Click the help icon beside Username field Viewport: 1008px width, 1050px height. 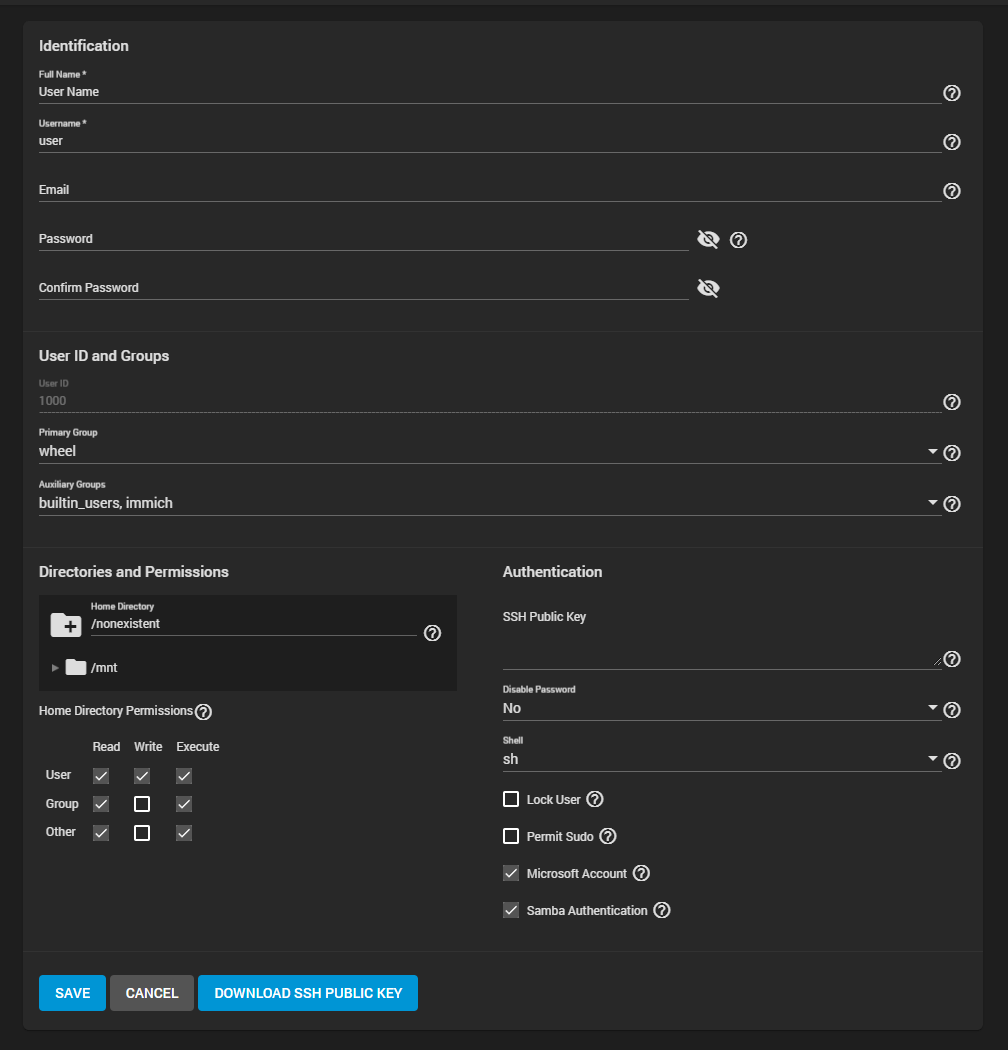pos(951,142)
